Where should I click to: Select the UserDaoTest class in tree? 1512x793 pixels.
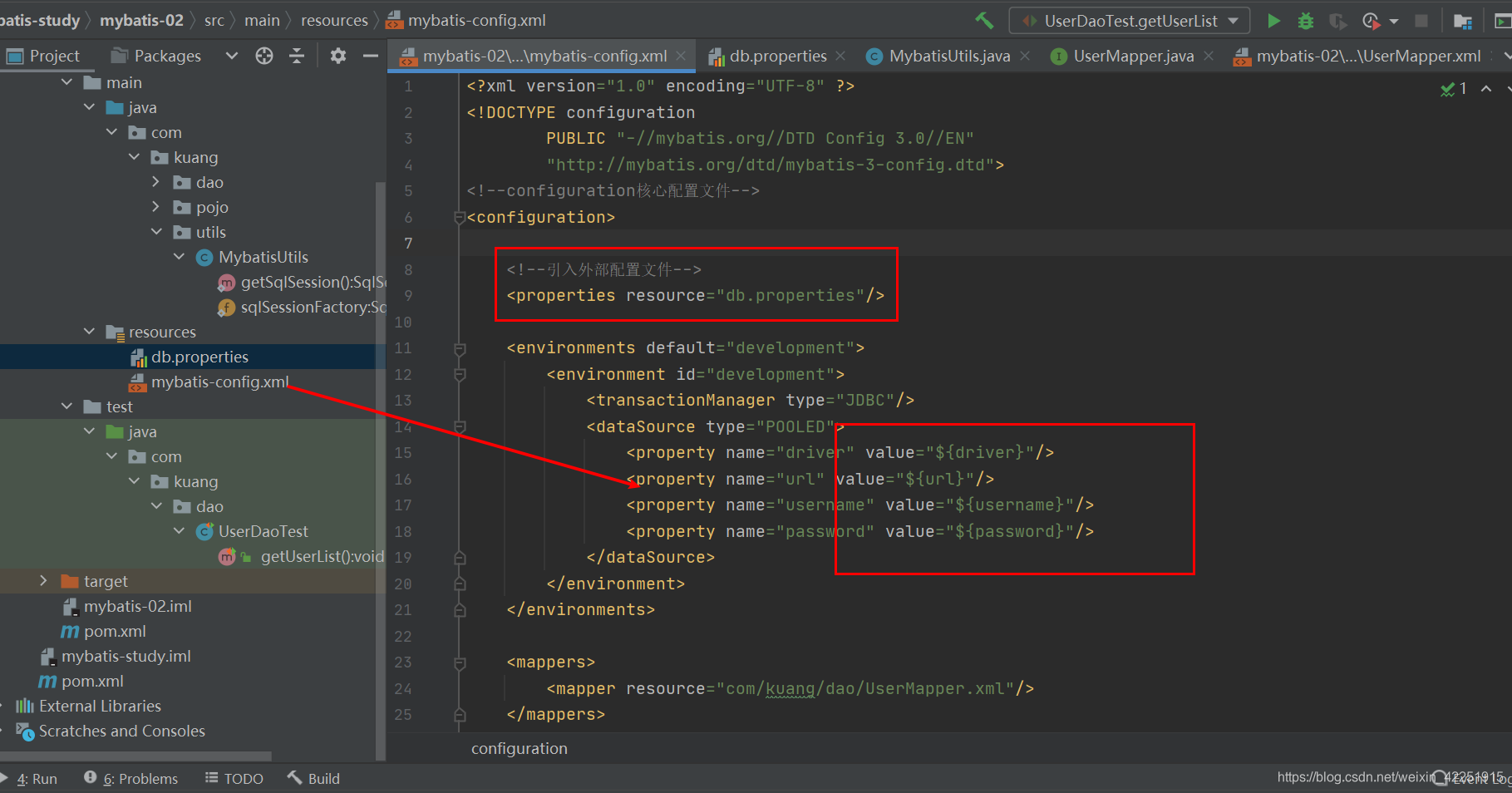pos(263,531)
